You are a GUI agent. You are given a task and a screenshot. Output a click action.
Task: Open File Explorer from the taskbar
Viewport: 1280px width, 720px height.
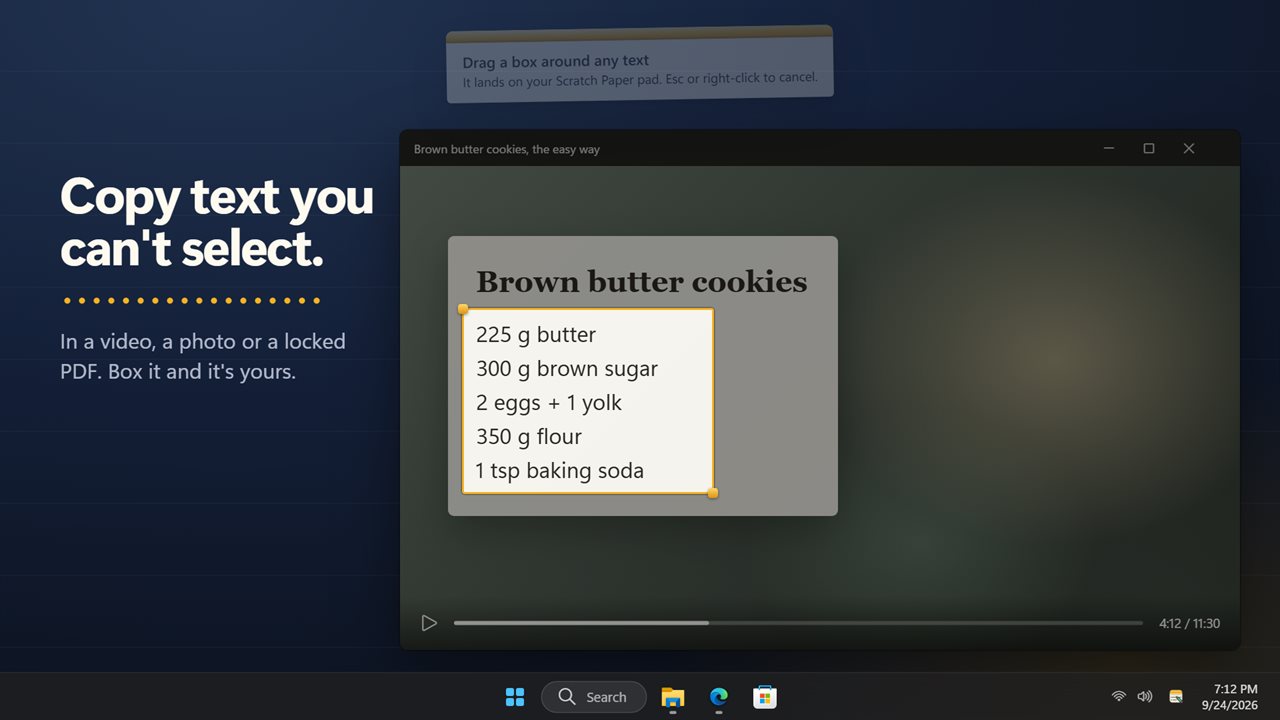coord(673,697)
